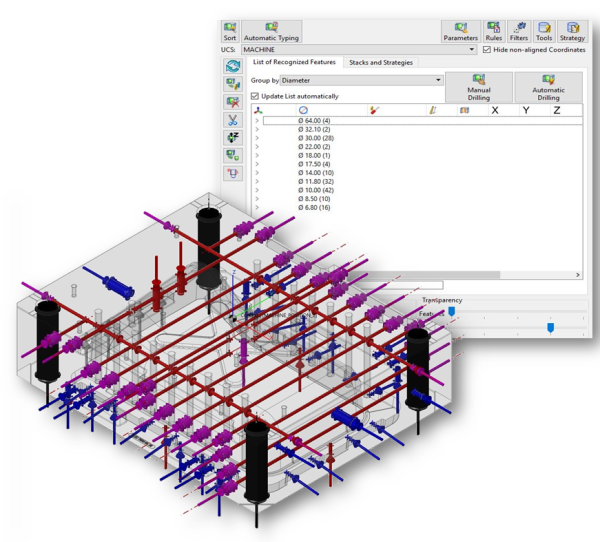
Task: Expand the Ø 64.00 (4) feature group
Action: pos(257,120)
